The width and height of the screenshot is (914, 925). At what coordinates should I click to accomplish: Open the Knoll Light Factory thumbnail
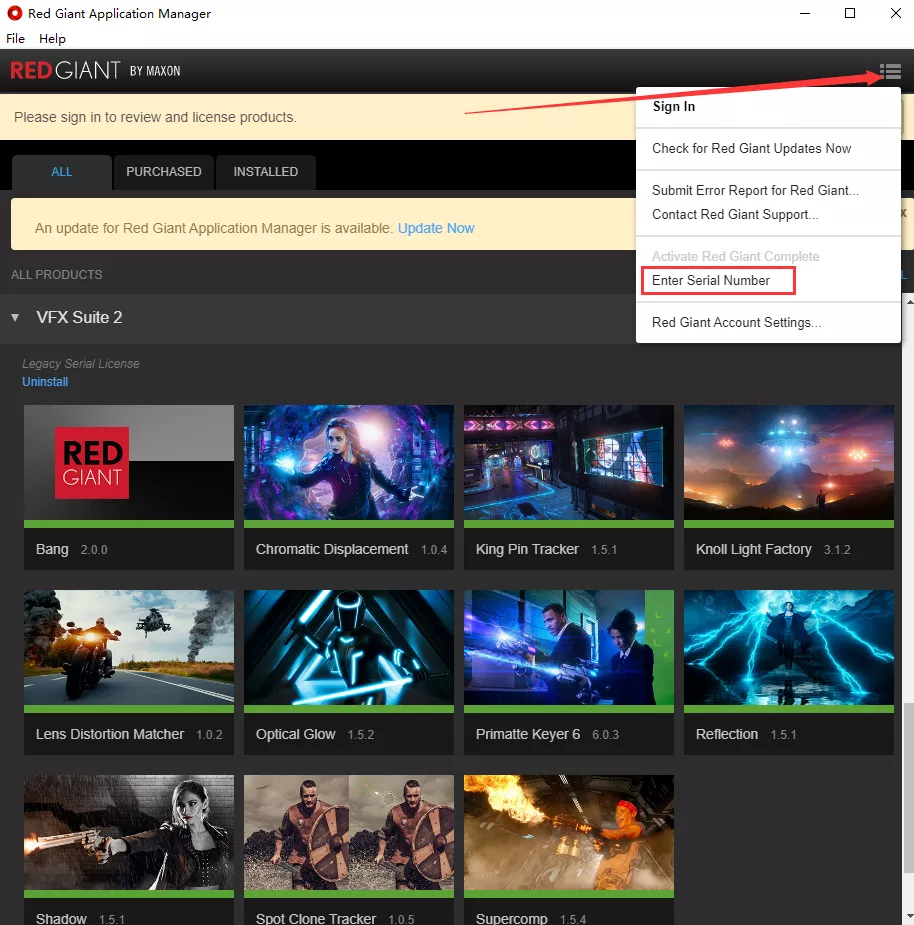[789, 462]
